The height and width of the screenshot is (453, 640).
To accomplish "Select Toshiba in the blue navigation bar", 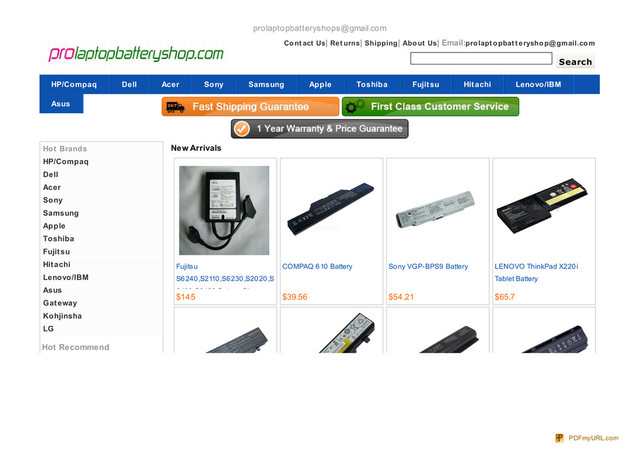I will pyautogui.click(x=372, y=84).
